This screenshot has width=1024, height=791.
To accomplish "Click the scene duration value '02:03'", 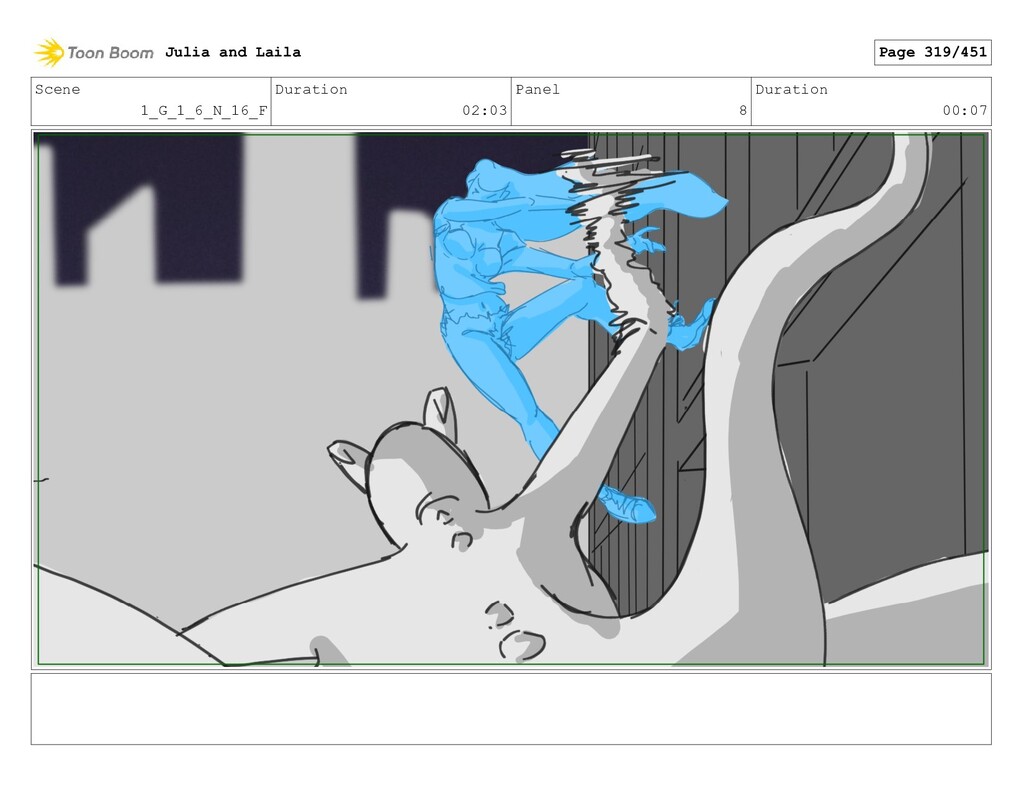I will coord(485,110).
